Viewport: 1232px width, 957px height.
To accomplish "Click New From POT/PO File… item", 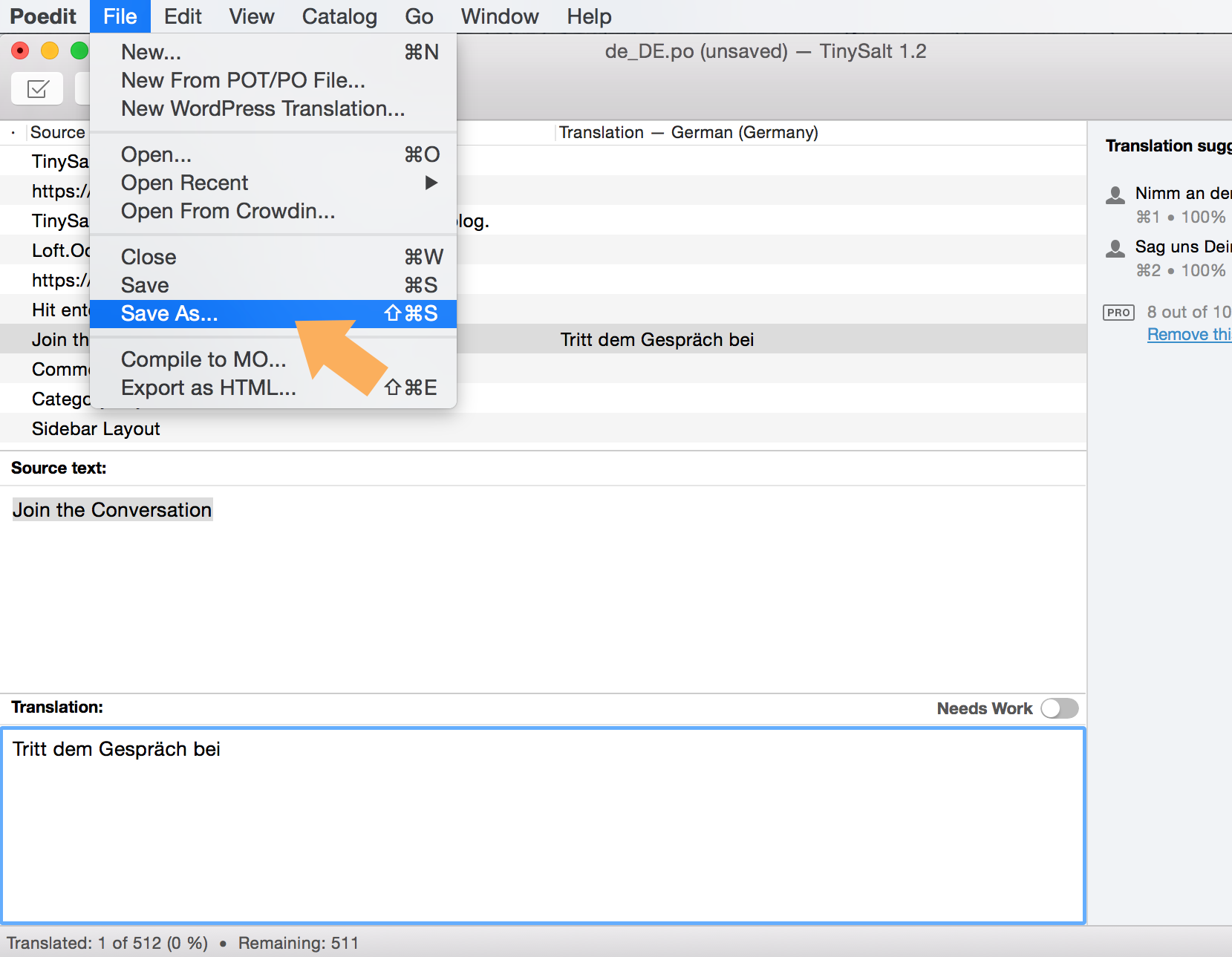I will [243, 80].
